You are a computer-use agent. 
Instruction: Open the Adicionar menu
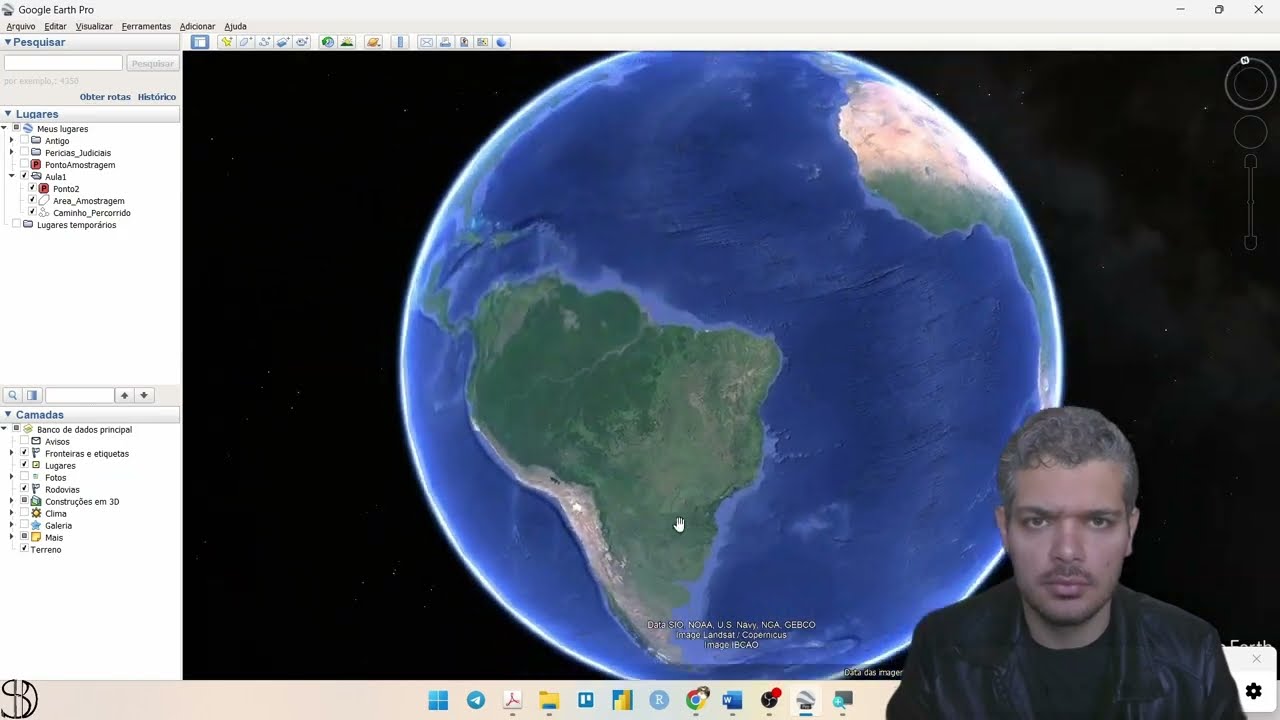[x=197, y=26]
